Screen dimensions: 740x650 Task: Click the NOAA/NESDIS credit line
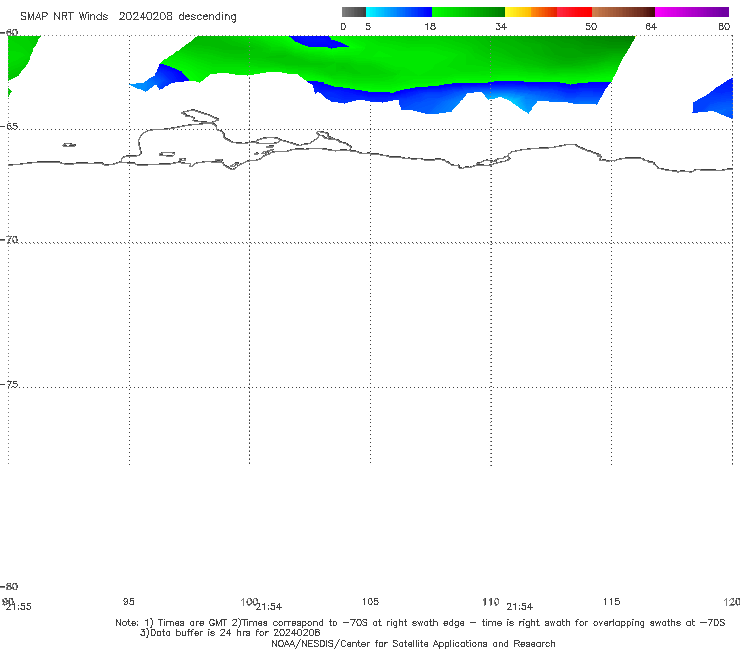tap(413, 643)
